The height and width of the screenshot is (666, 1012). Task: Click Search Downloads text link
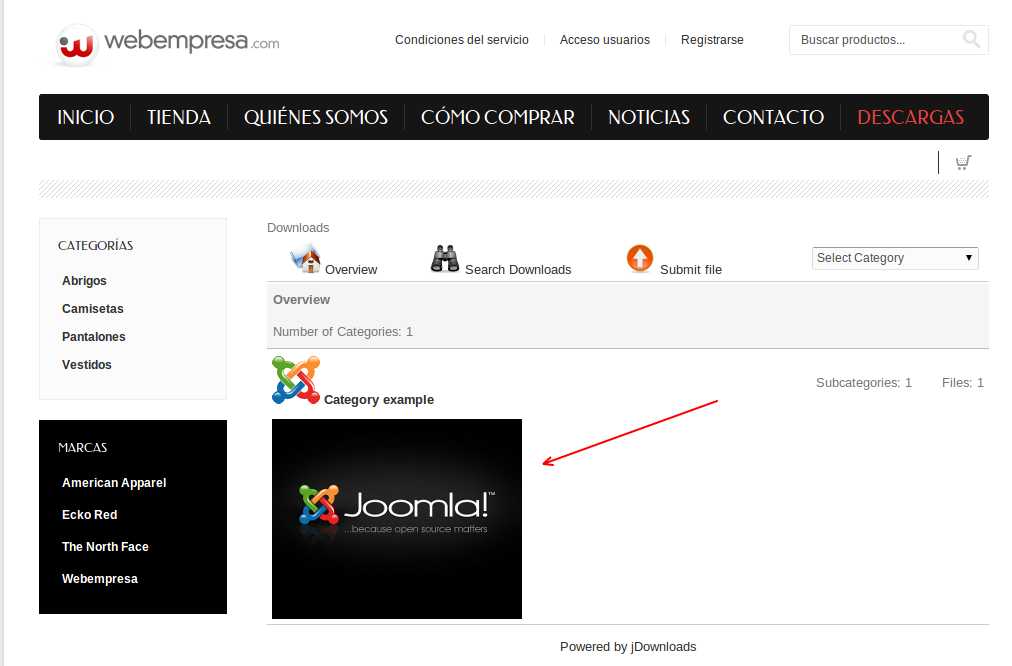(518, 270)
